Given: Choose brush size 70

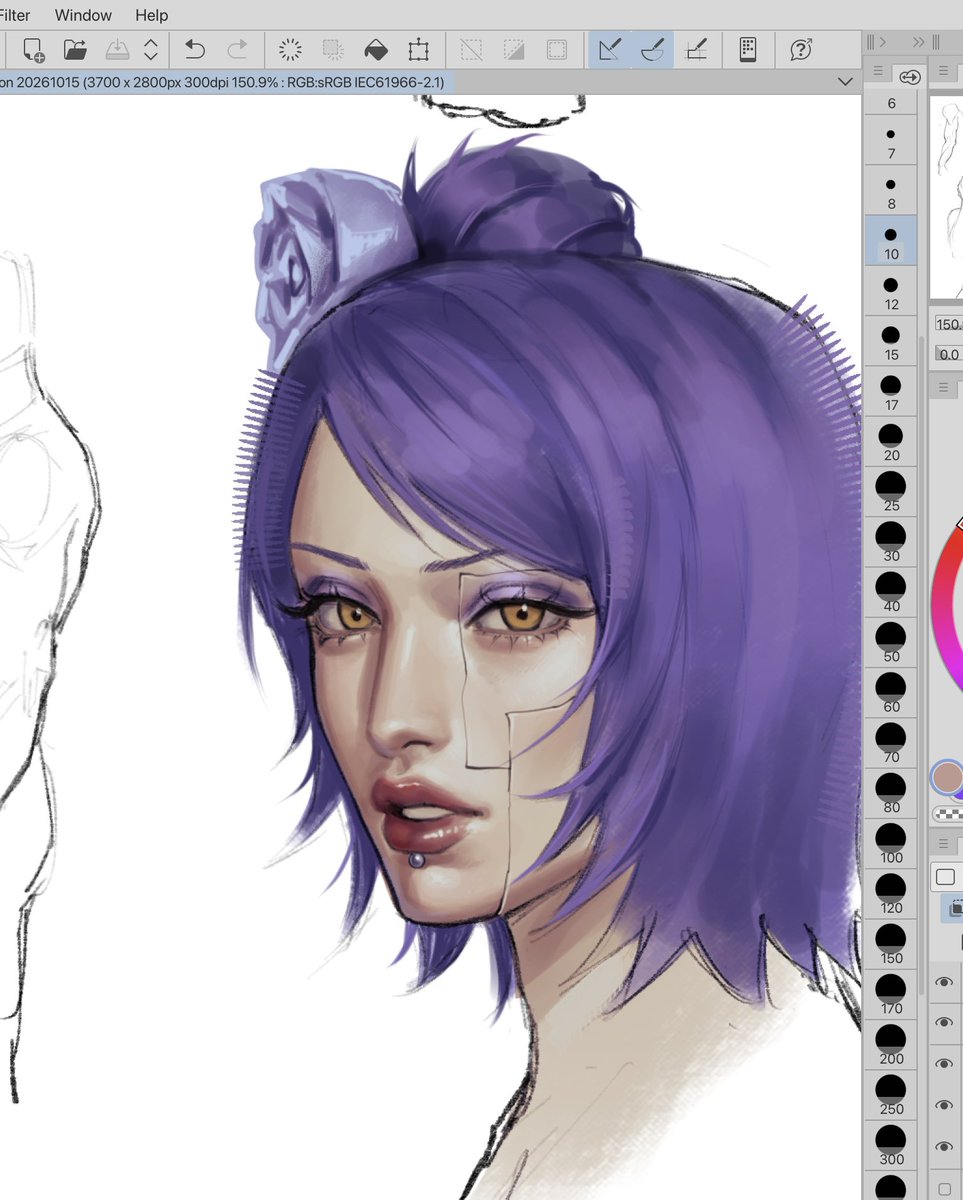Looking at the screenshot, I should point(891,742).
